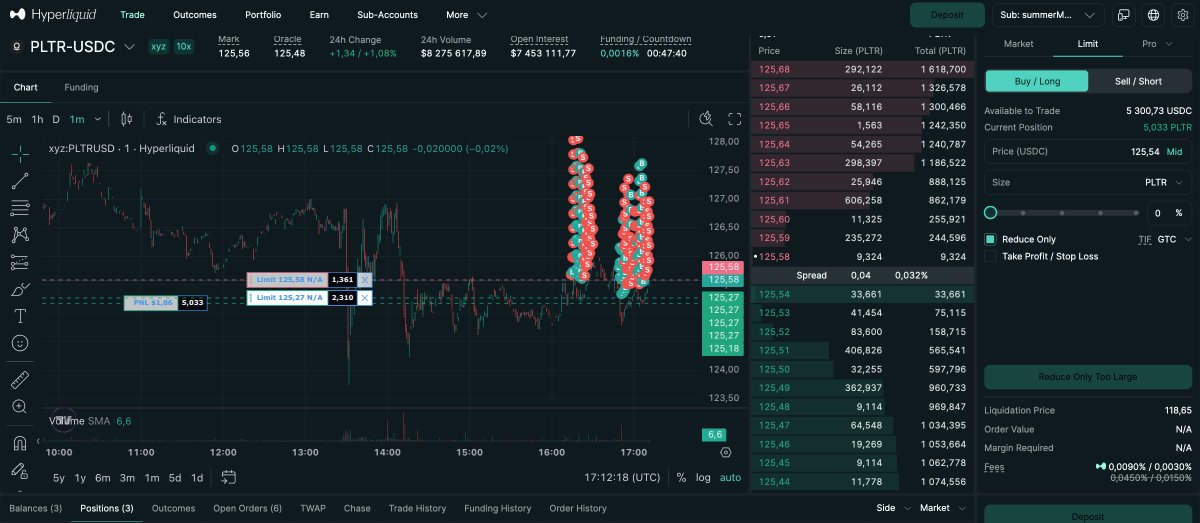Click the slider 100% end marker
The image size is (1200, 523).
tap(1135, 213)
